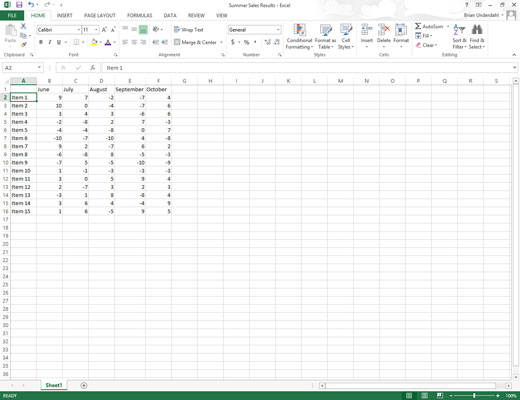
Task: Toggle Wrap Text
Action: pyautogui.click(x=189, y=30)
